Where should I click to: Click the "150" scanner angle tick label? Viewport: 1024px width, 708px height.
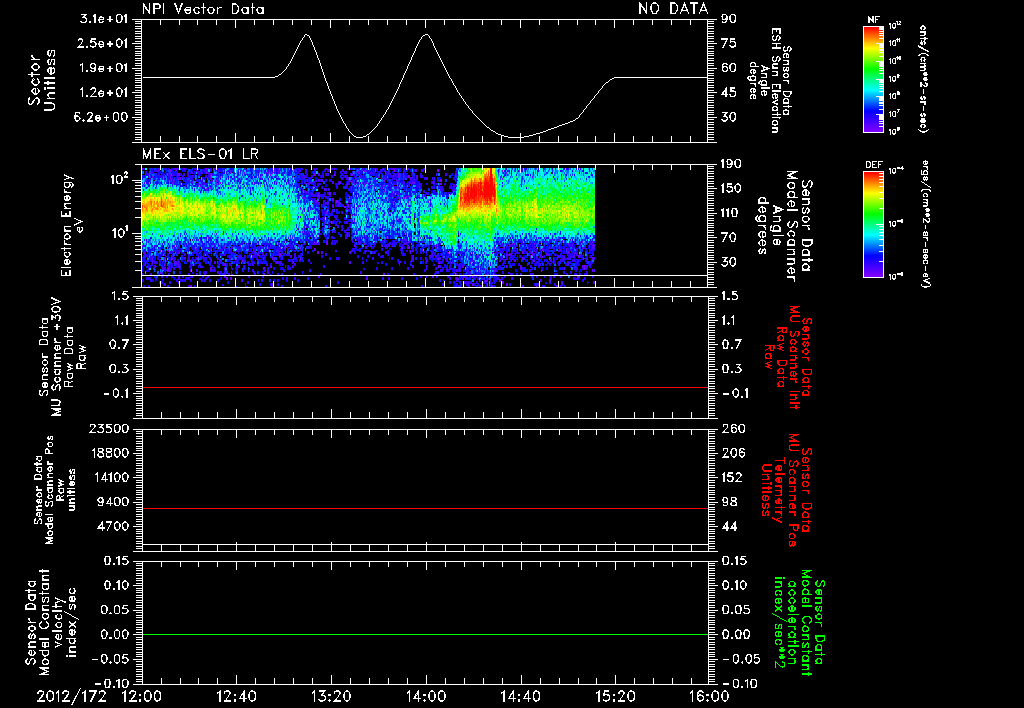[x=732, y=189]
